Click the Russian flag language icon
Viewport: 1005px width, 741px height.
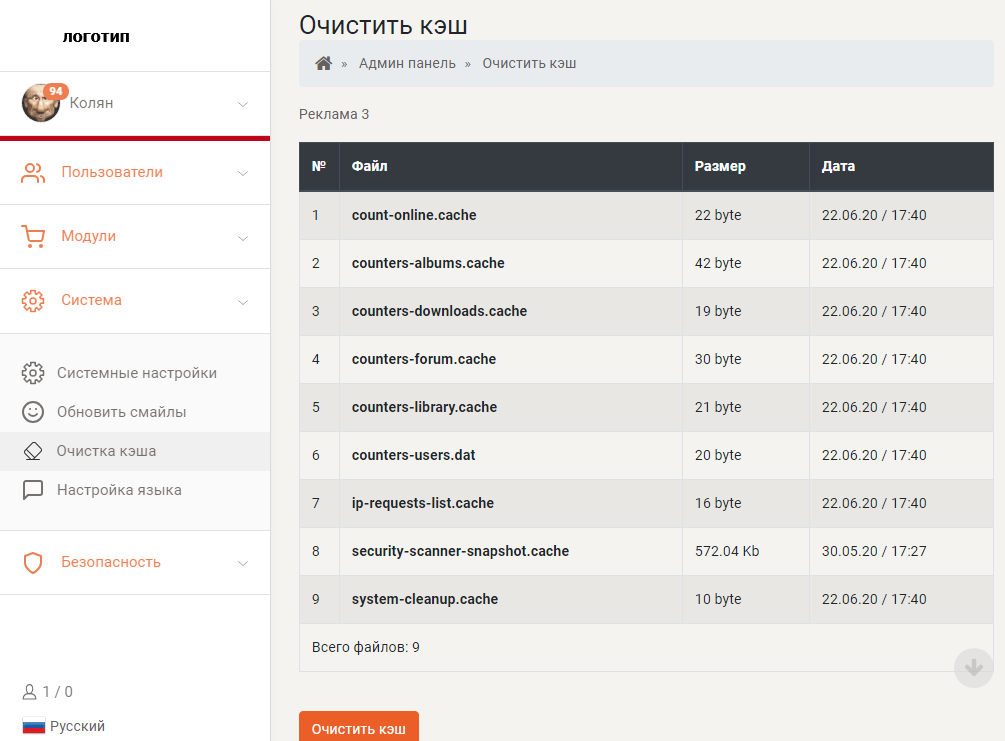point(34,727)
